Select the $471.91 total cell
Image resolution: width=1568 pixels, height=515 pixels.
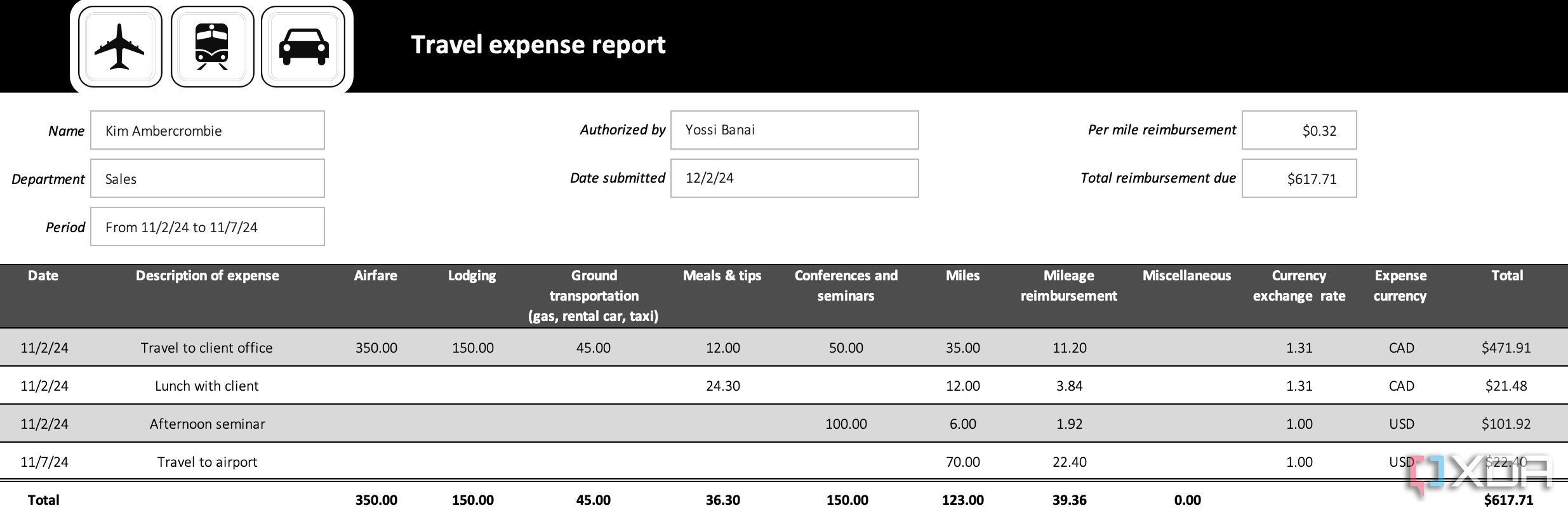point(1506,348)
